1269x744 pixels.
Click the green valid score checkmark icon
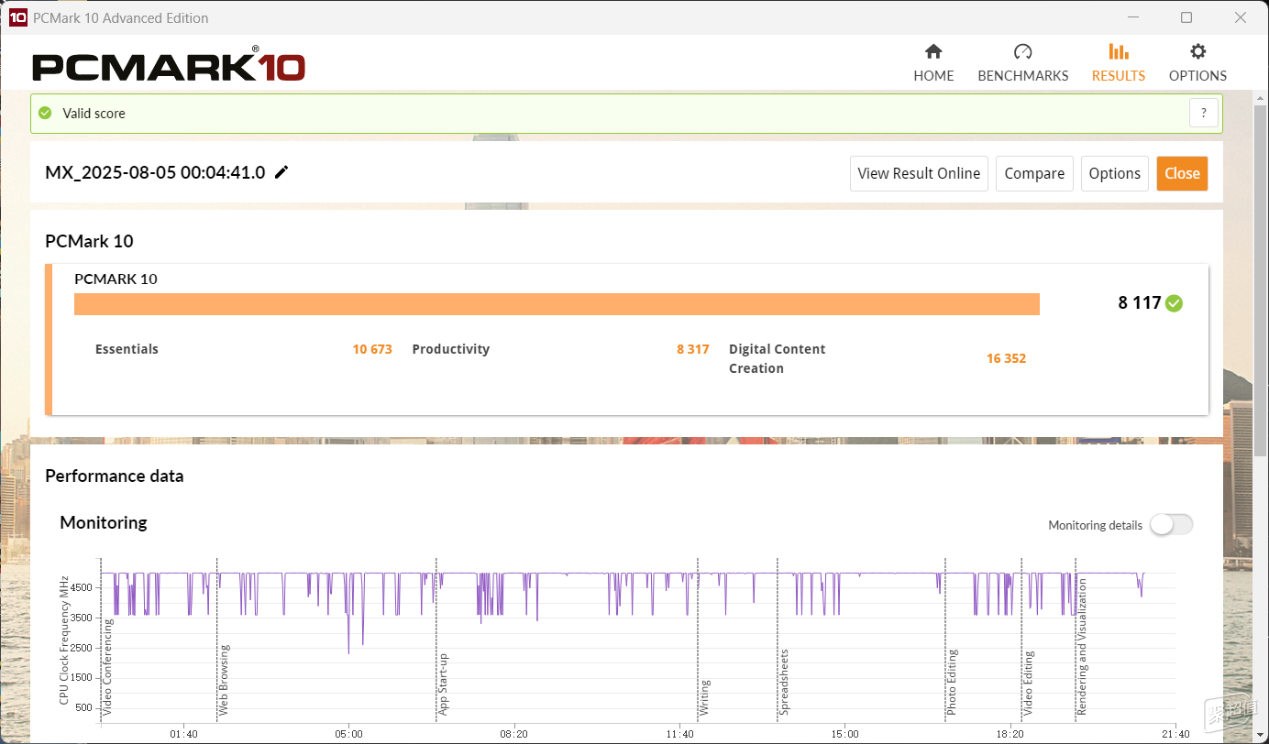tap(45, 113)
